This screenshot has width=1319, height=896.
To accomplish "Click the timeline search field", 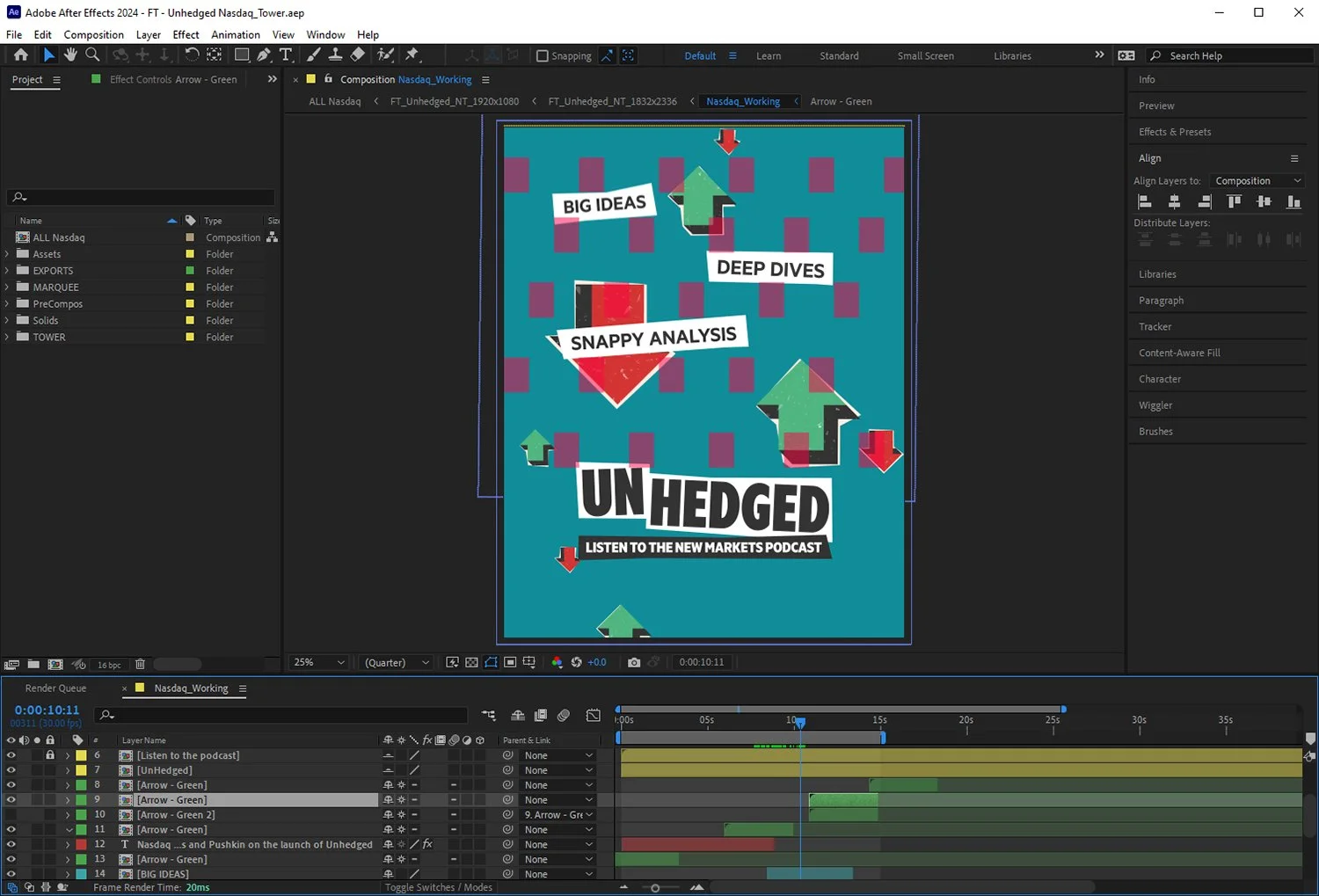I will (281, 715).
